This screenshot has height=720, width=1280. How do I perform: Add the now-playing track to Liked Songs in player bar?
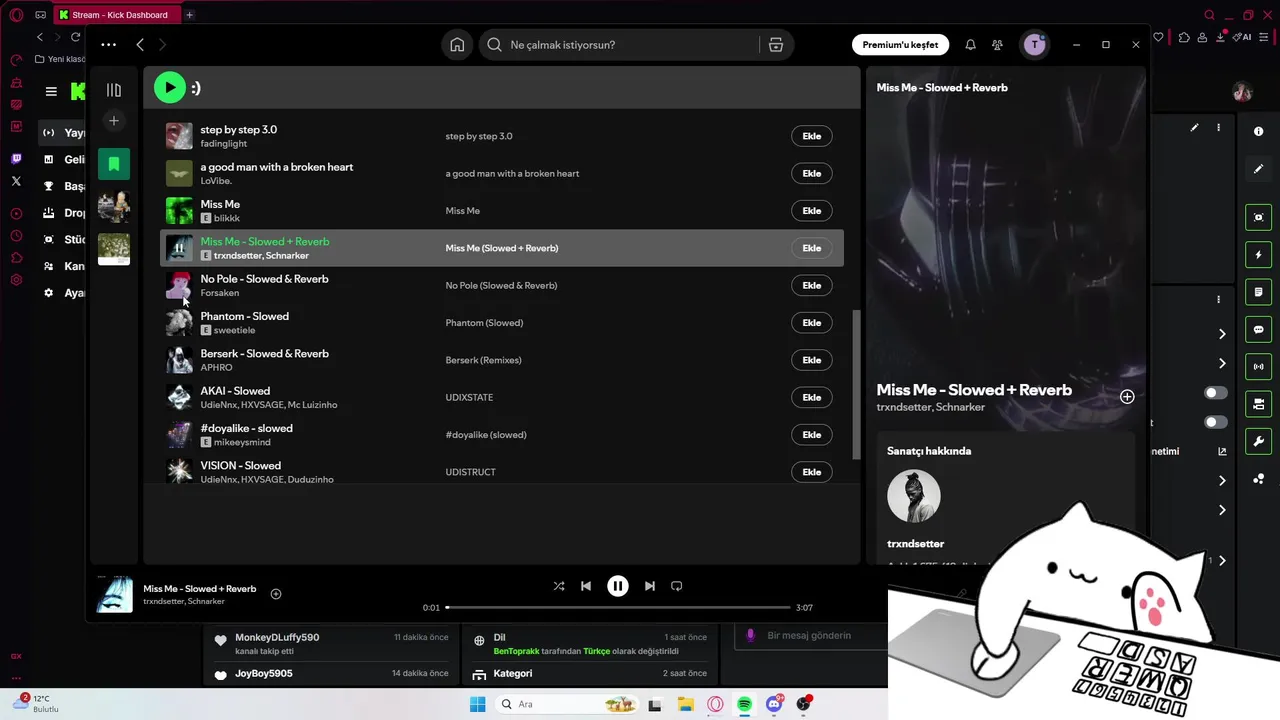(276, 594)
